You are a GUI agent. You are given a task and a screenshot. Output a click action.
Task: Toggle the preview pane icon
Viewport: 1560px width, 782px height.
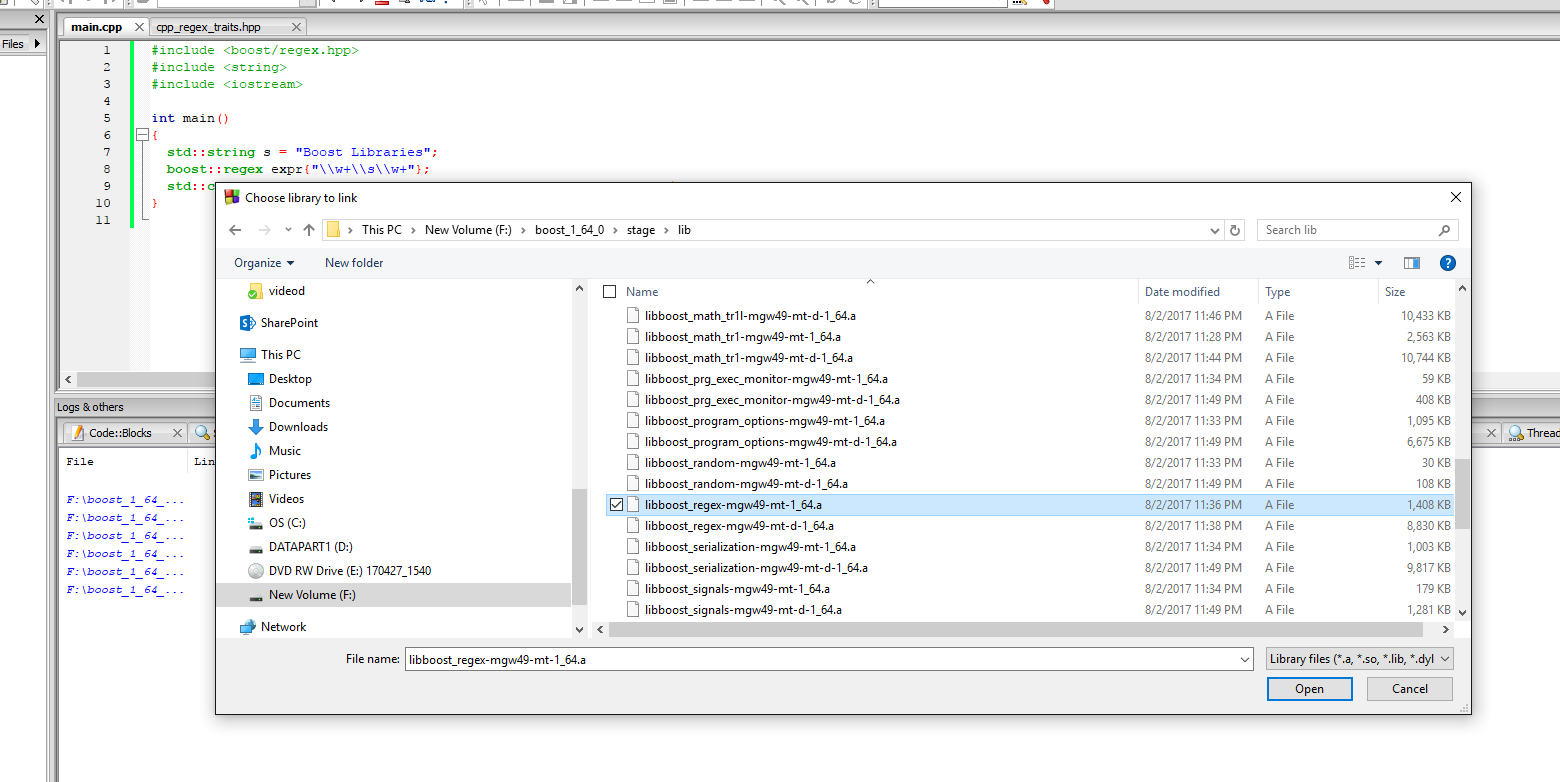(x=1412, y=263)
